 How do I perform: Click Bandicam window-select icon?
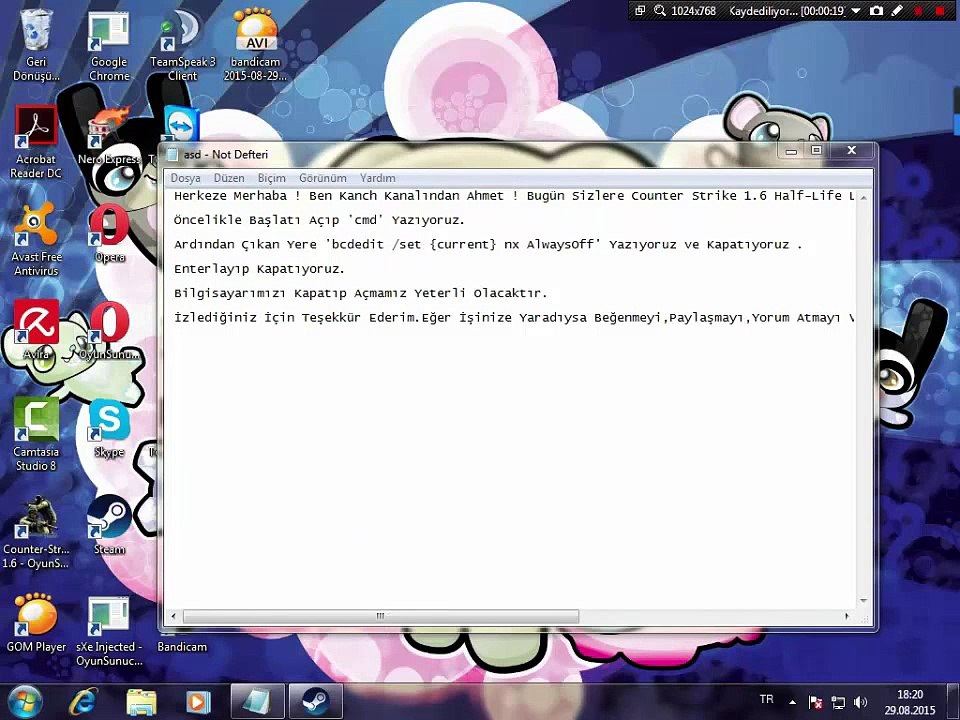(640, 10)
